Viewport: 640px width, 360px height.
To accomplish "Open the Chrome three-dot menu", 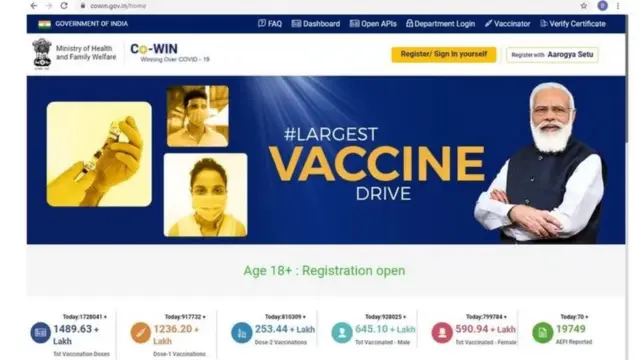I will click(x=618, y=6).
